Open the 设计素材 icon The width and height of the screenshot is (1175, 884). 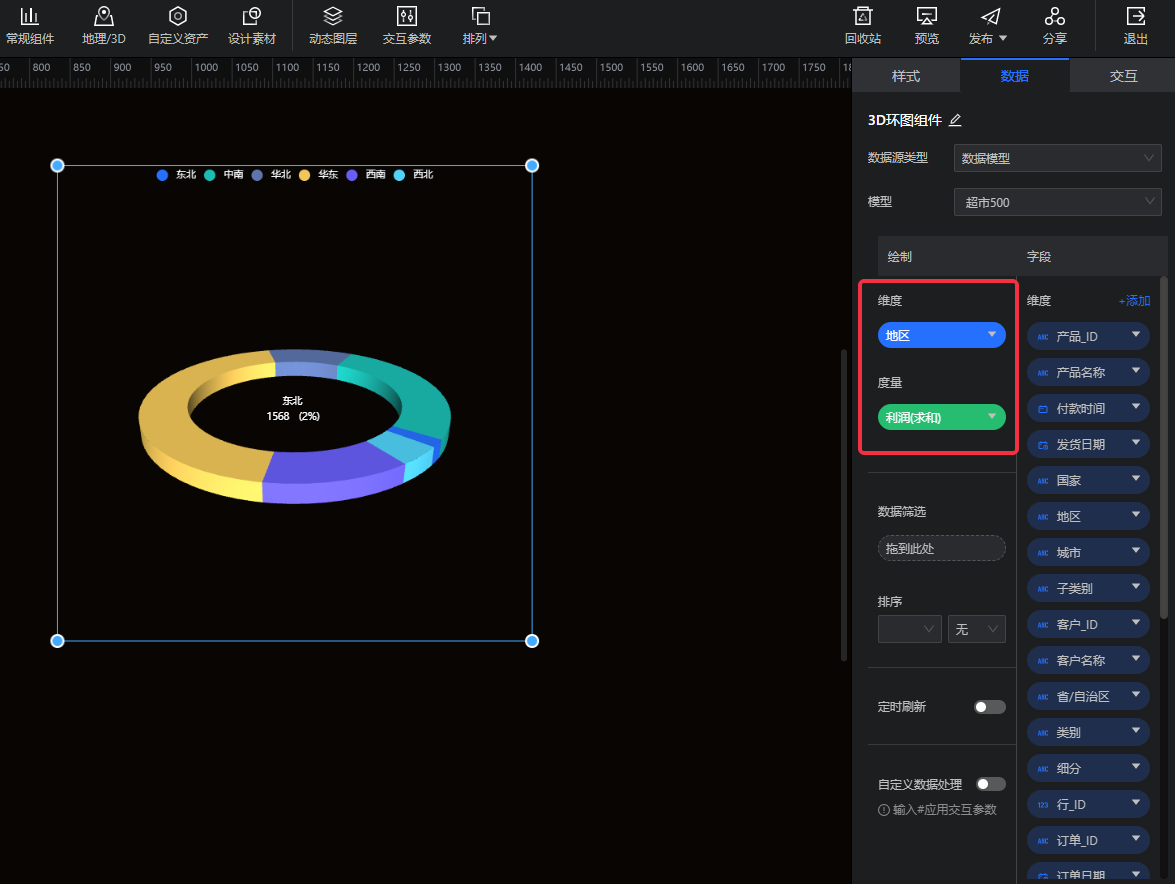click(252, 17)
